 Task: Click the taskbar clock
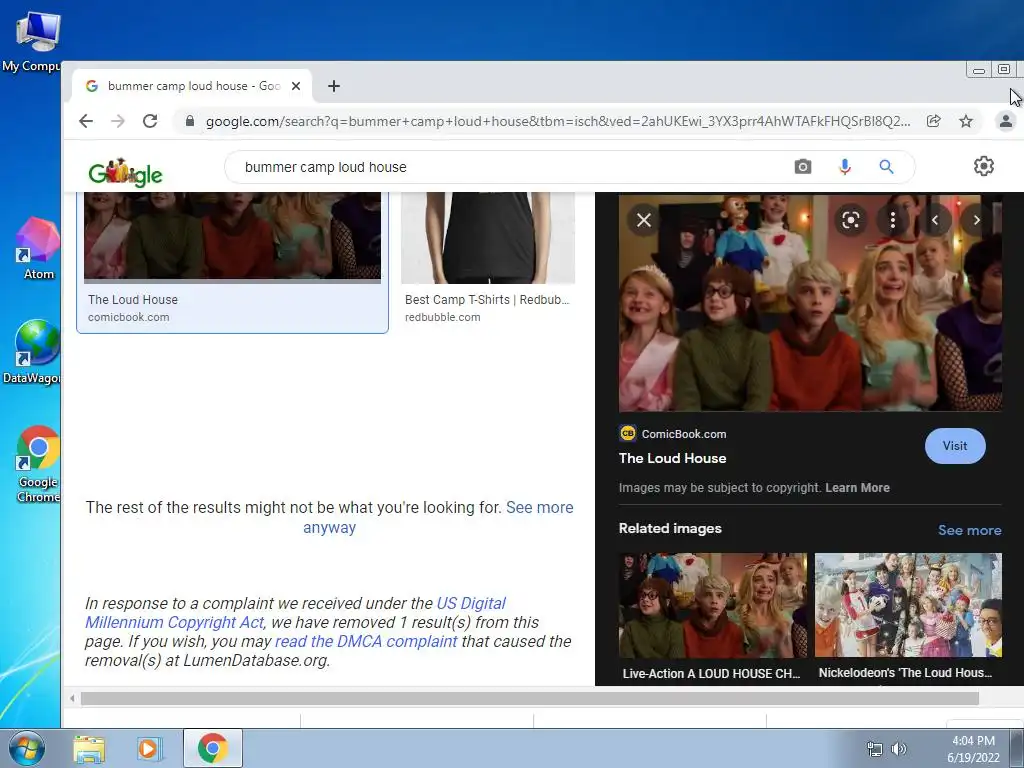tap(973, 749)
